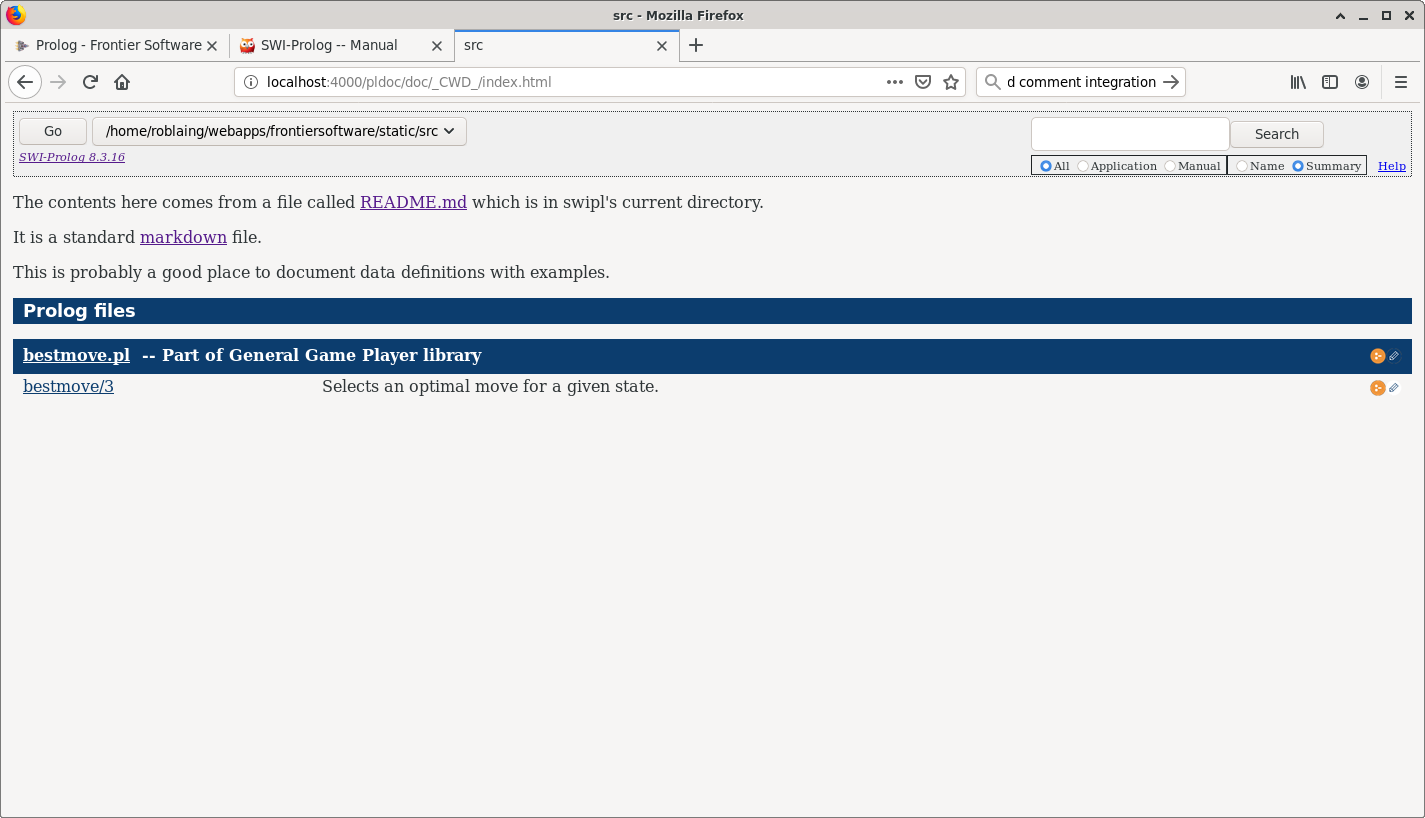View source icon in bestmove.pl header

[1377, 356]
